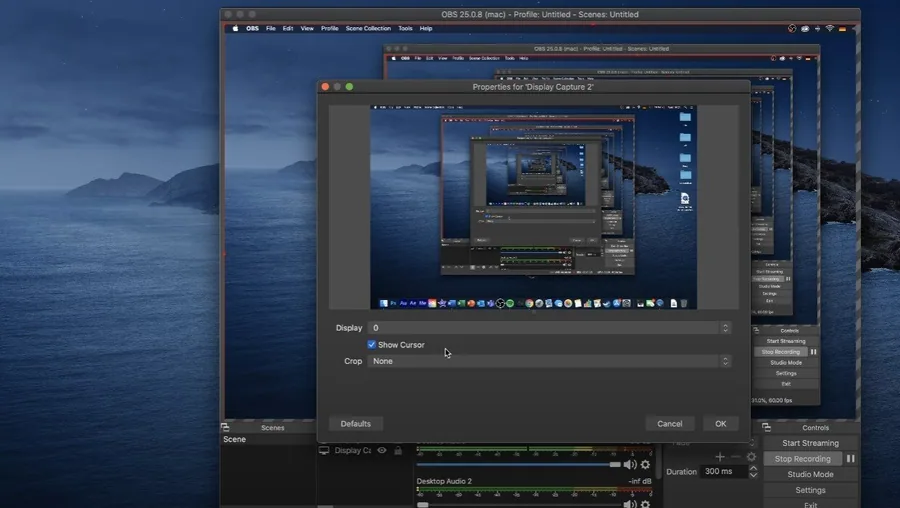Increase Duration with the up stepper arrow
Viewport: 900px width, 508px height.
pos(753,468)
